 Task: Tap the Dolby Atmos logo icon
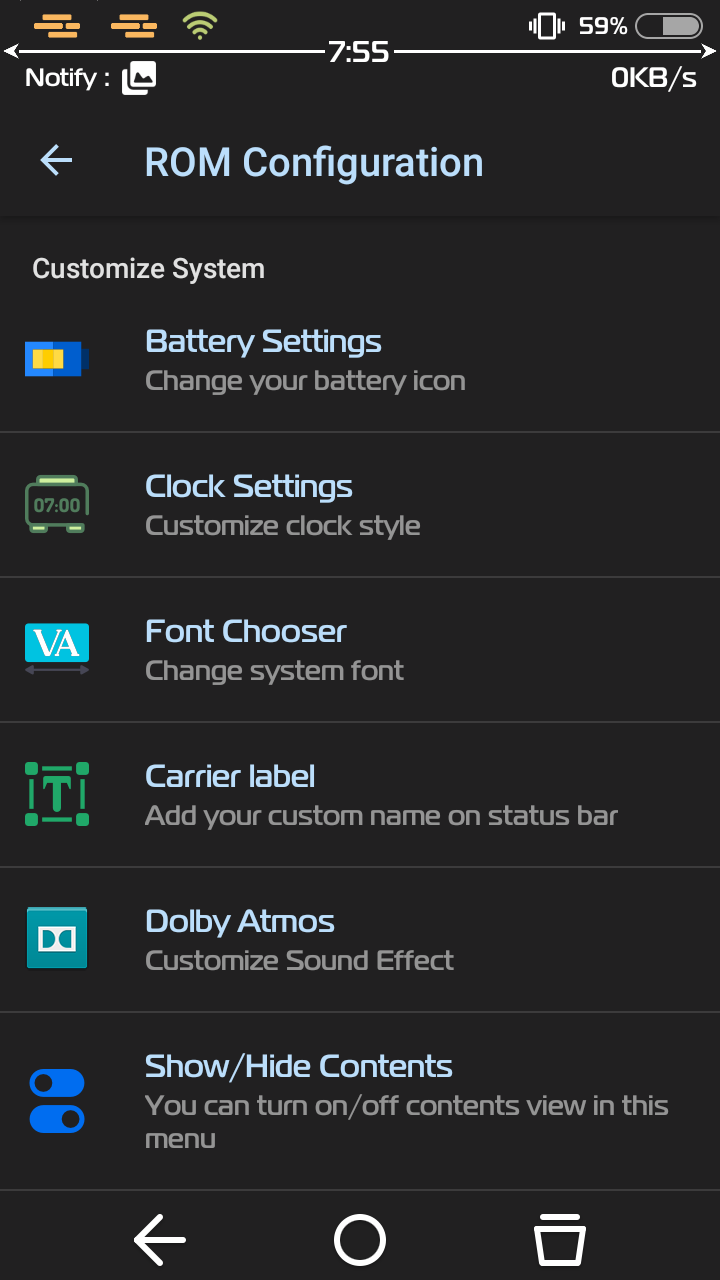click(57, 938)
